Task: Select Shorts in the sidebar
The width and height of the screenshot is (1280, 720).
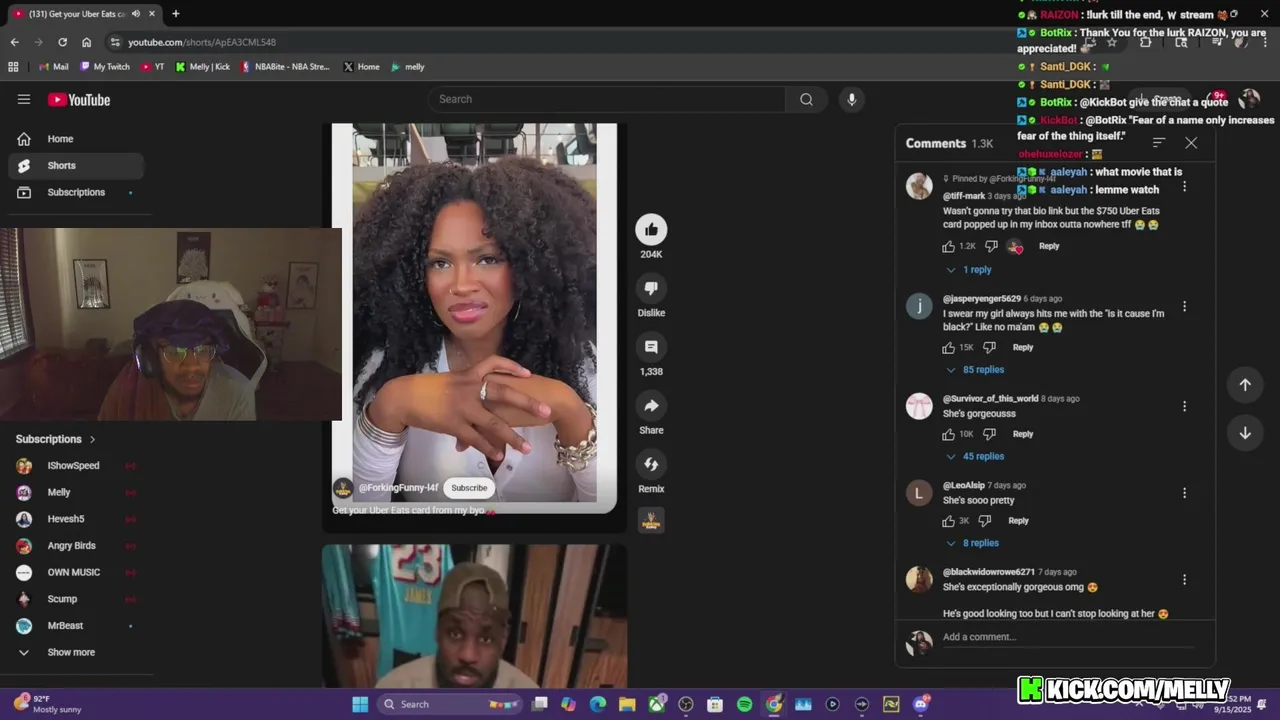Action: [76, 165]
